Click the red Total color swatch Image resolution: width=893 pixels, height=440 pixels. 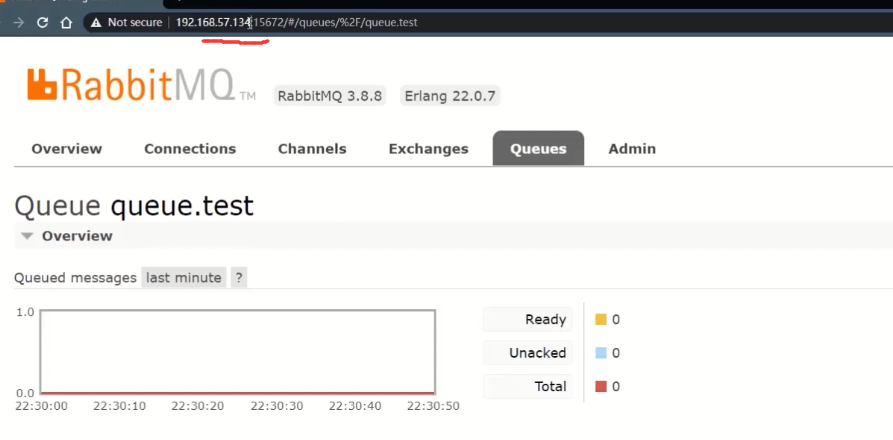(601, 386)
